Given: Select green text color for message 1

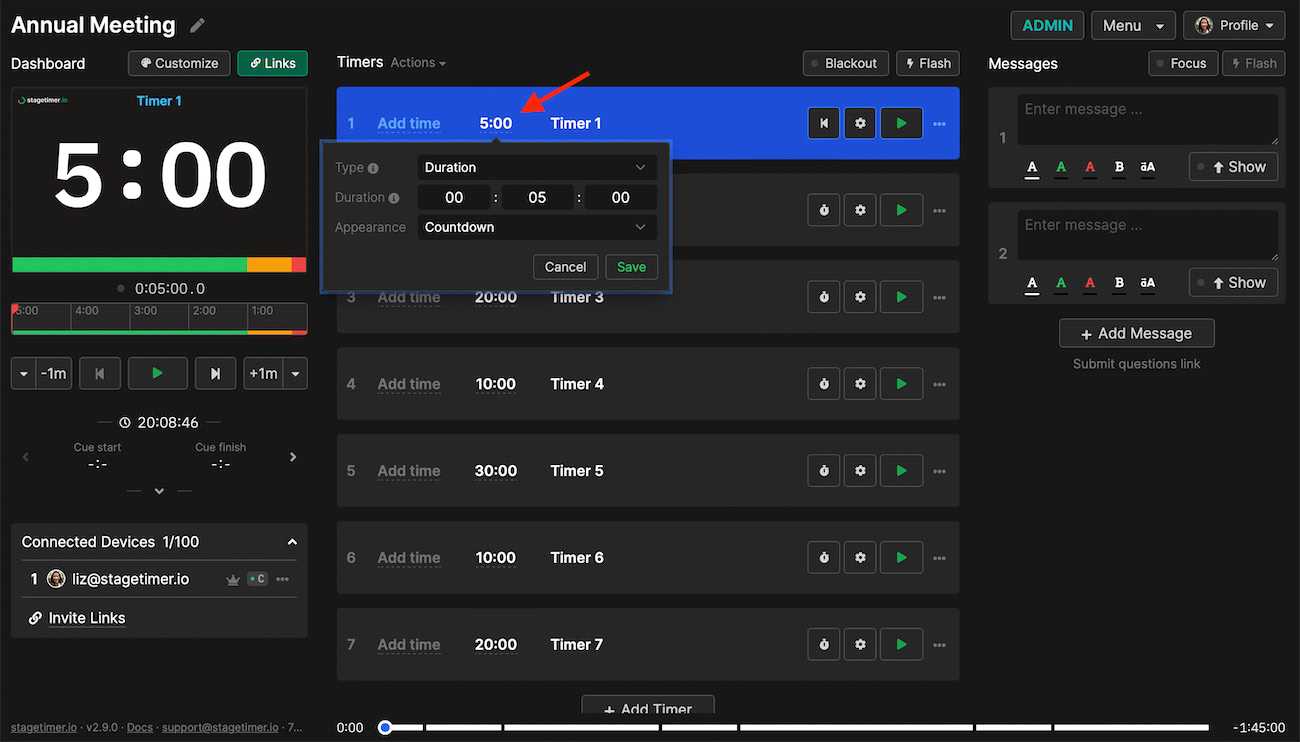Looking at the screenshot, I should click(x=1061, y=168).
